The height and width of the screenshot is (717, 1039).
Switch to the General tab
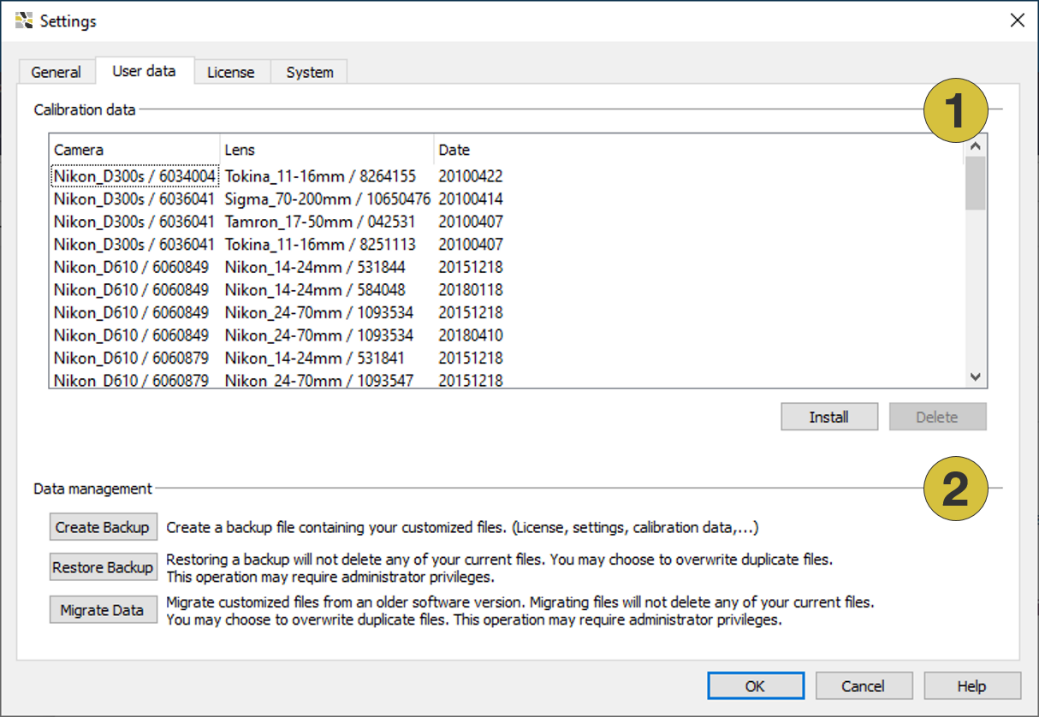(x=56, y=72)
